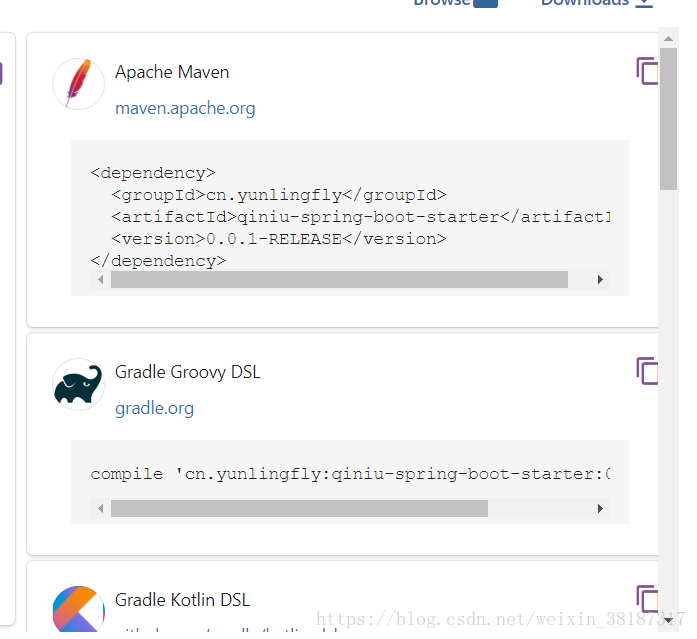Copy the Apache Maven dependency snippet
The height and width of the screenshot is (639, 697).
(x=647, y=71)
